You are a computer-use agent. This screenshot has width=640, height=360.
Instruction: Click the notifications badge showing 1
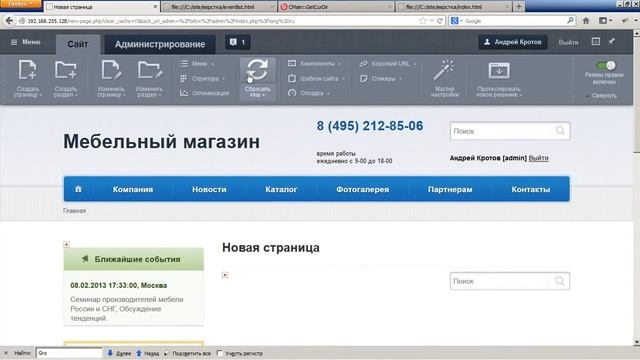(238, 42)
